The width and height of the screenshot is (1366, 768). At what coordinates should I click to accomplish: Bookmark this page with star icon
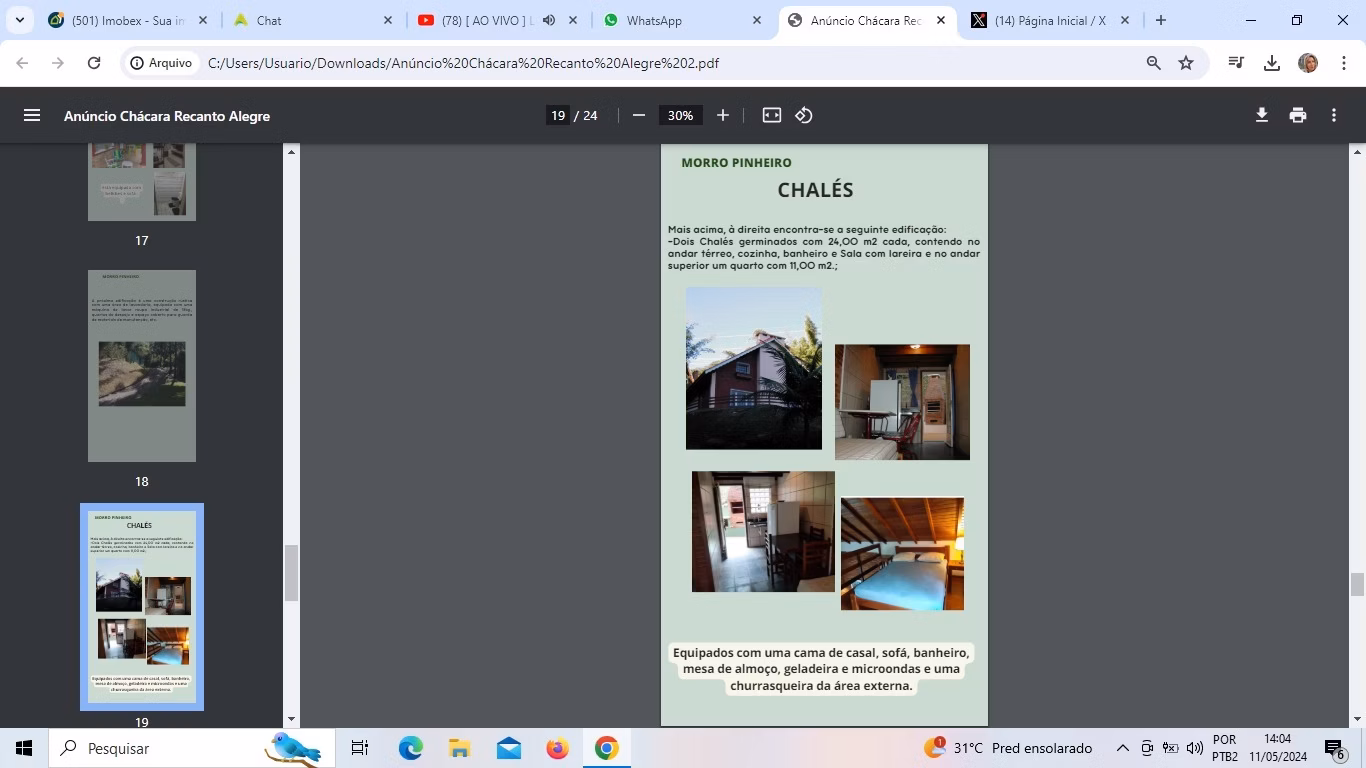1186,63
